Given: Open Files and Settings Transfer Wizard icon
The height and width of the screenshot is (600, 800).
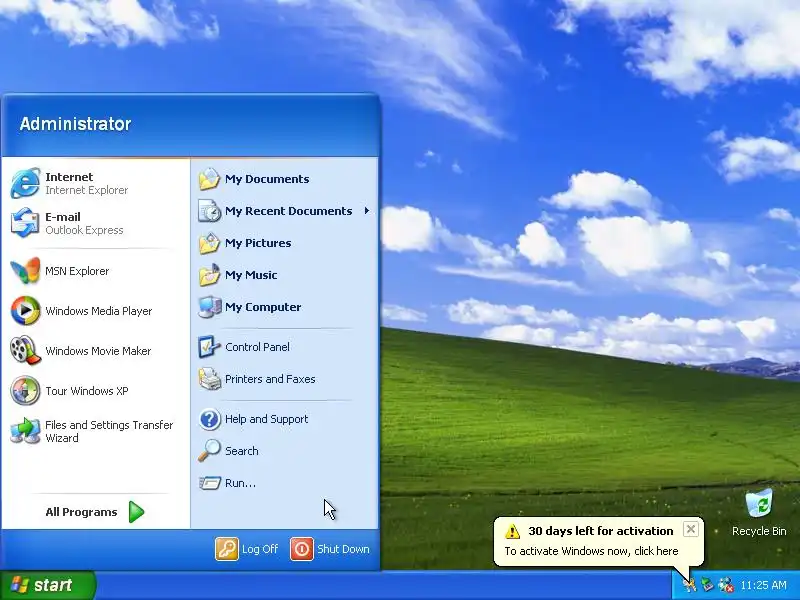Looking at the screenshot, I should click(x=25, y=431).
